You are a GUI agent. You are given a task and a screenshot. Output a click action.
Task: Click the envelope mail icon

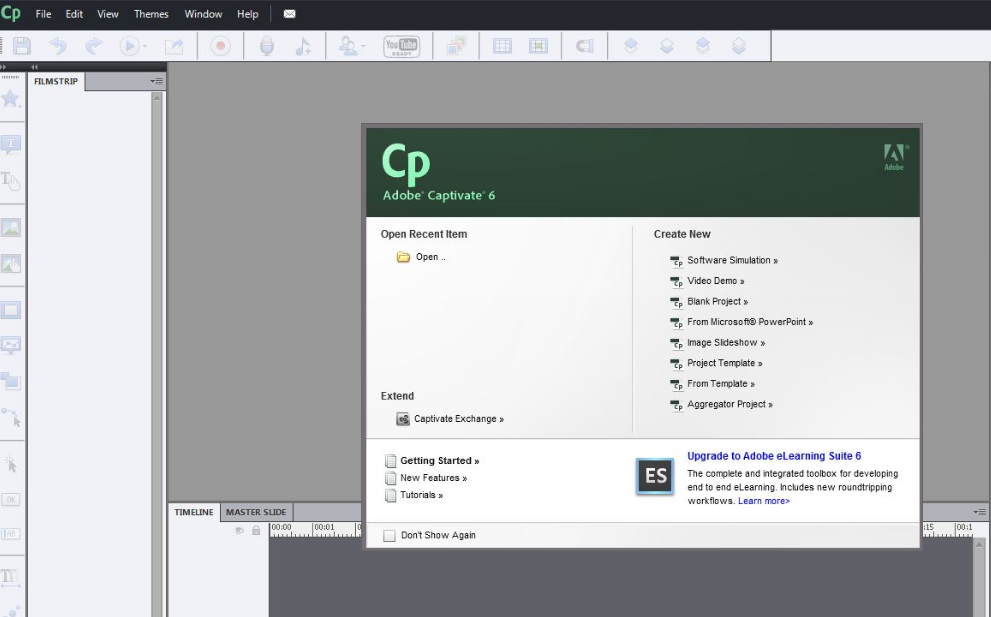[289, 14]
